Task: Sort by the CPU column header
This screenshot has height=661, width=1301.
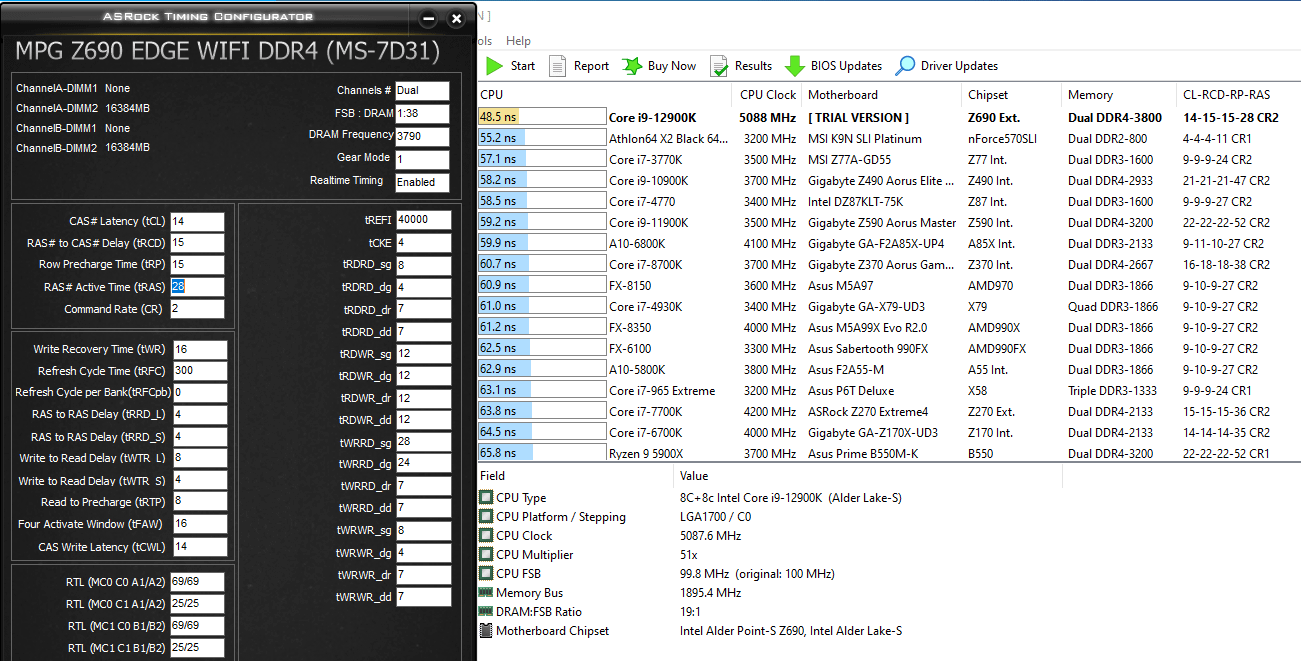Action: pos(605,95)
